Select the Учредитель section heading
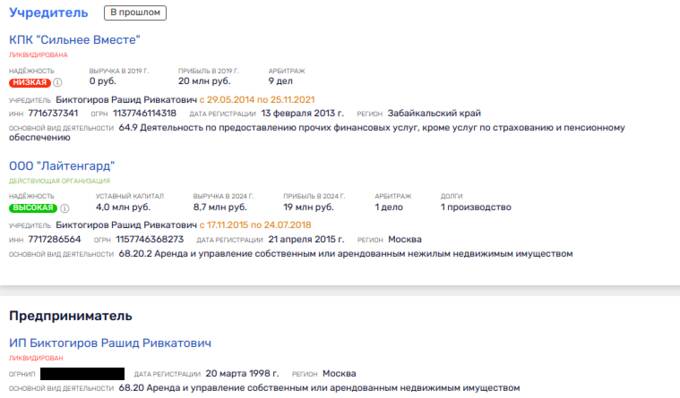 49,13
